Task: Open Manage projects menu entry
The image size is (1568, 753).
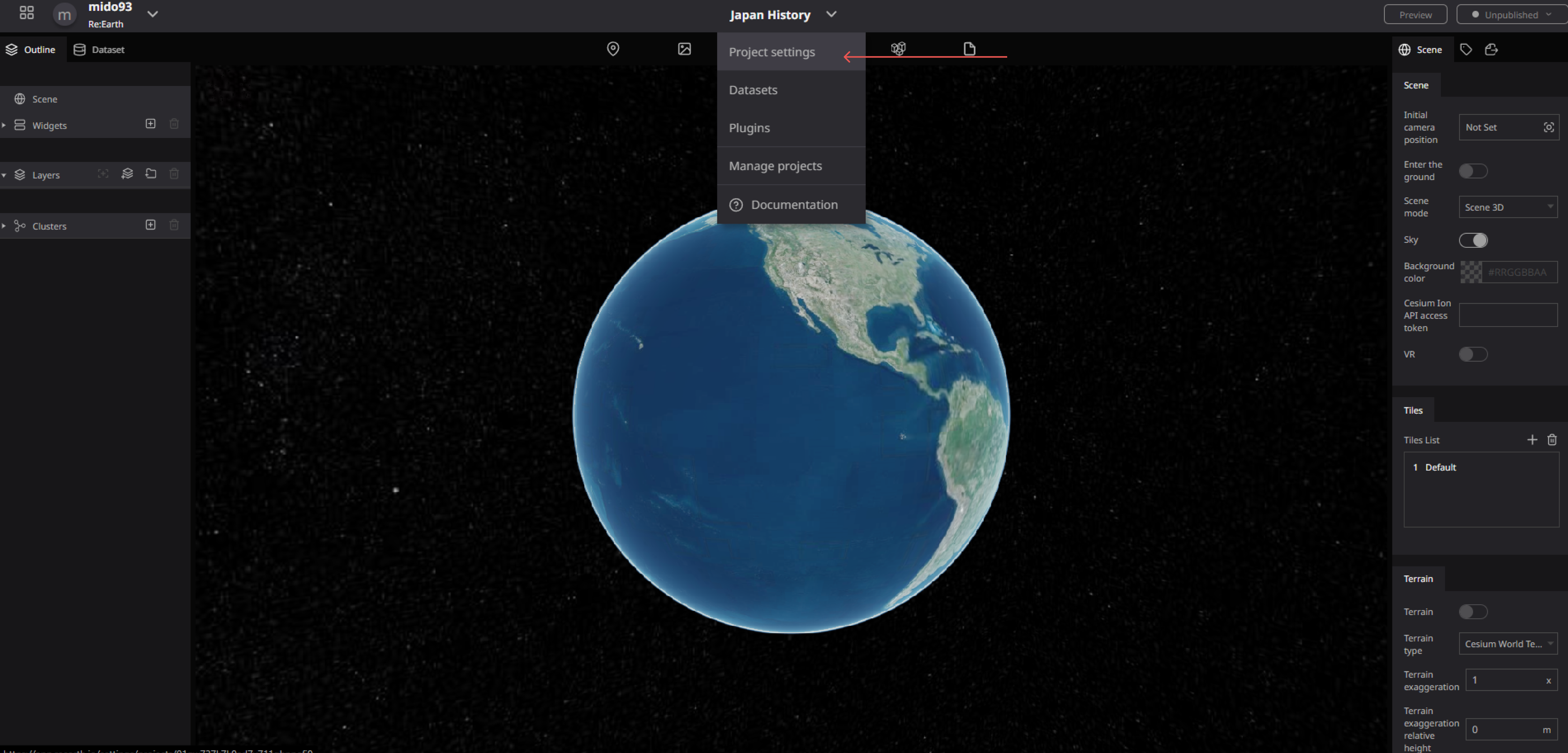Action: coord(791,166)
